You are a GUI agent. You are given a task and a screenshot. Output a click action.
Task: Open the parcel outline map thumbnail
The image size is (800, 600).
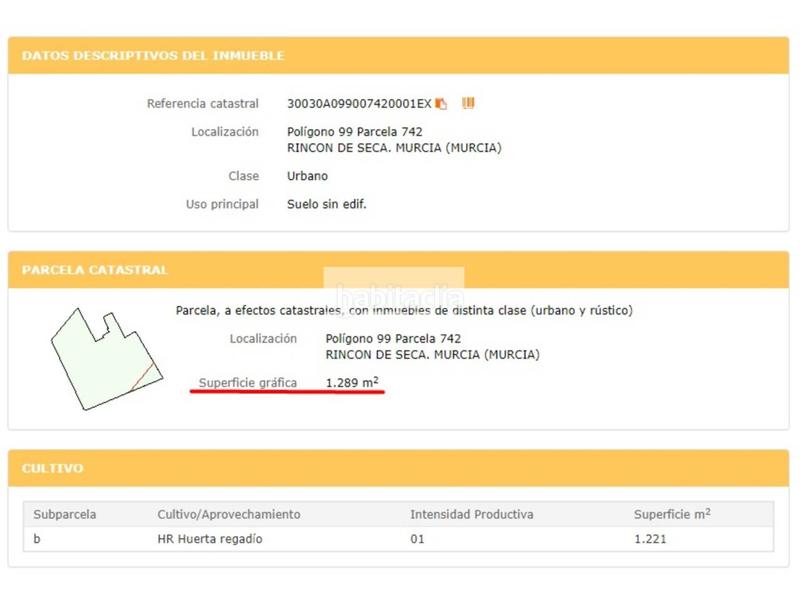tap(105, 357)
